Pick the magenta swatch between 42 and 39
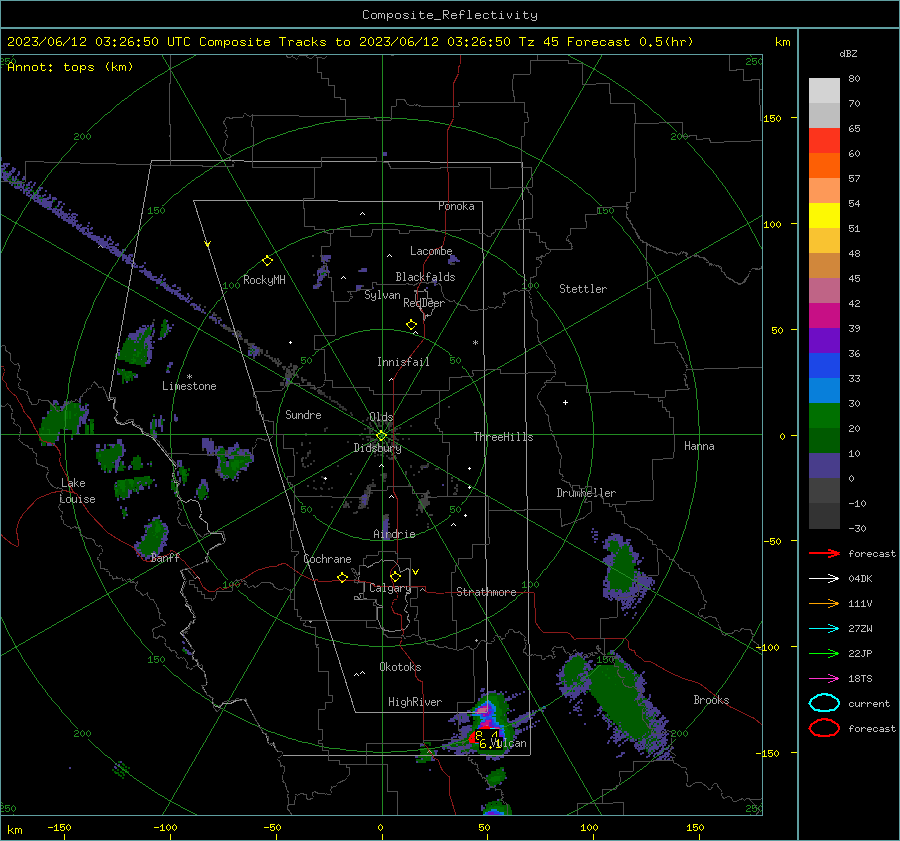This screenshot has height=841, width=900. pyautogui.click(x=824, y=315)
